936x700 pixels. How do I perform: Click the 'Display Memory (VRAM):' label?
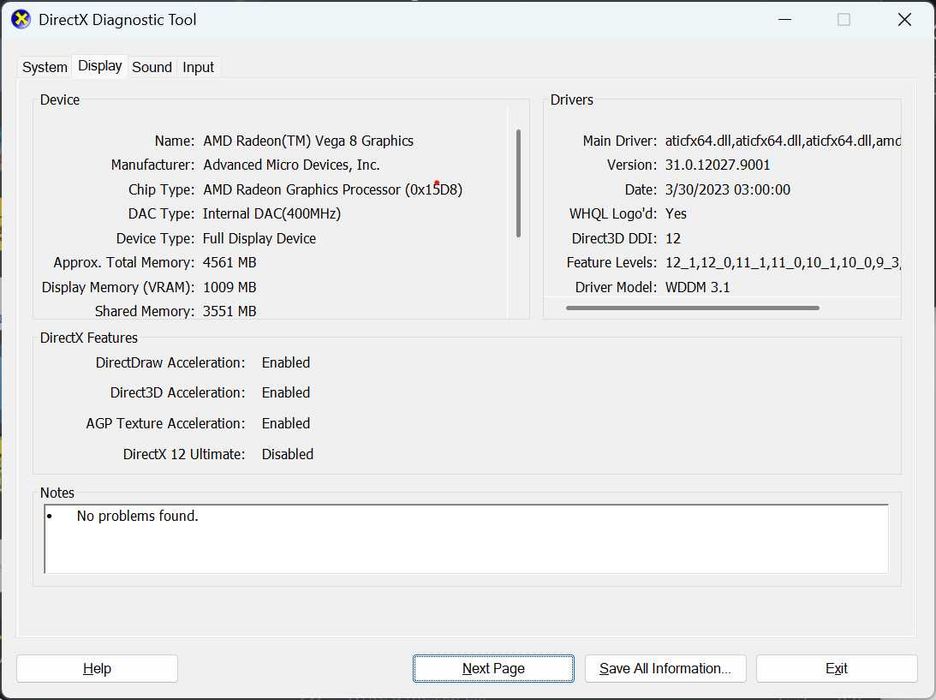pyautogui.click(x=118, y=288)
